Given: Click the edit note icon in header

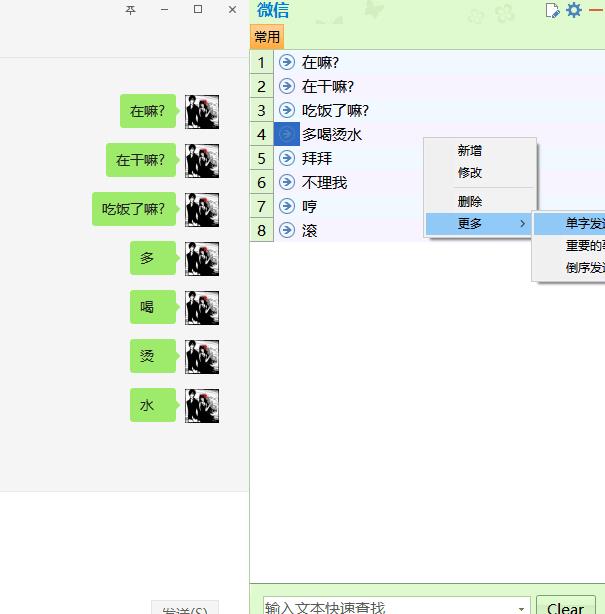Looking at the screenshot, I should [553, 10].
